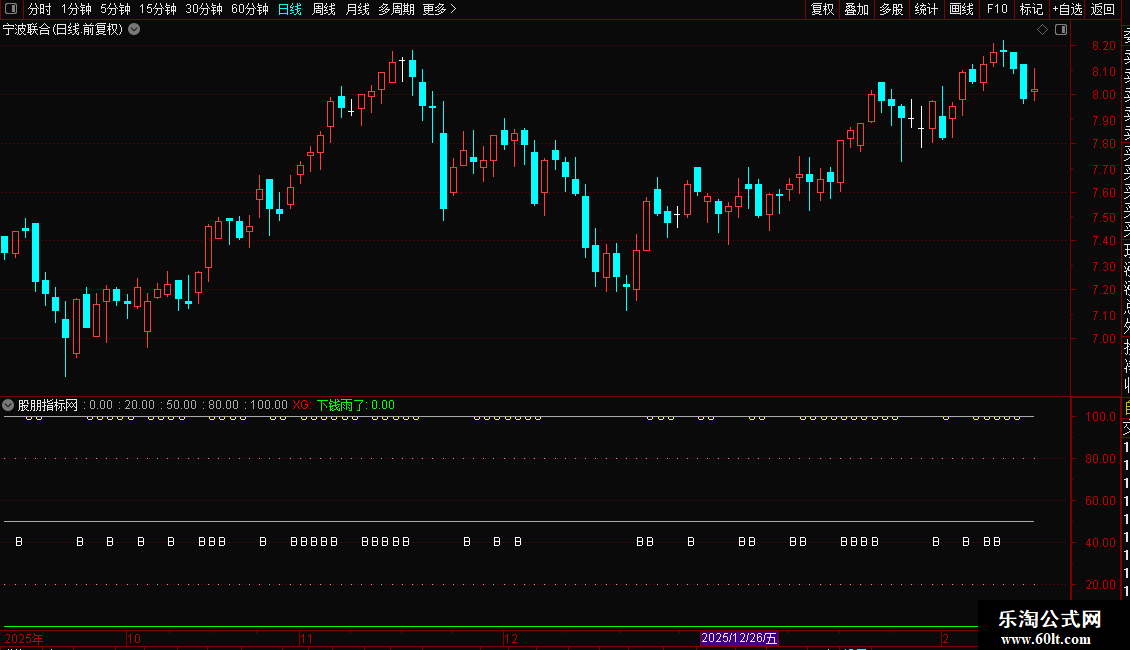The image size is (1130, 650).
Task: Click the 40.00 indicator axis label
Action: pos(1100,543)
